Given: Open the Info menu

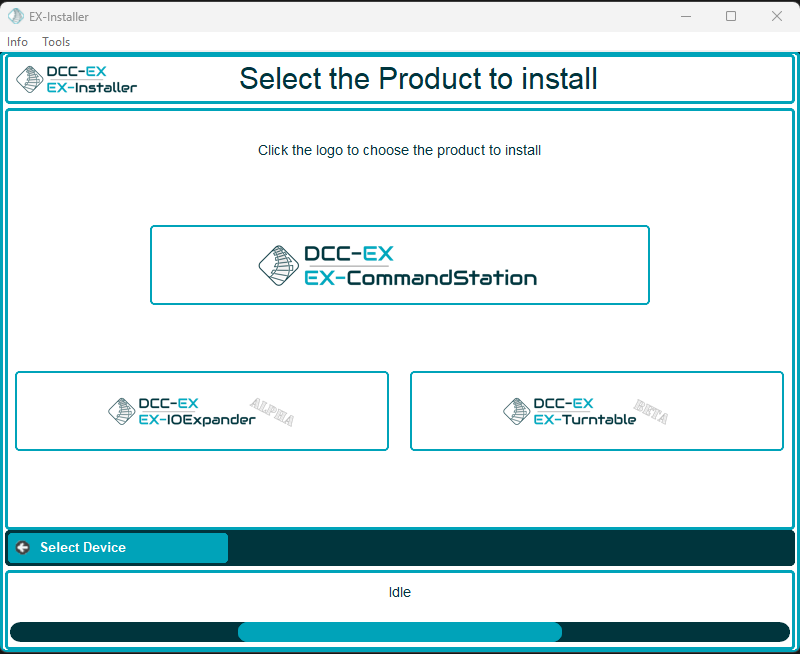Looking at the screenshot, I should pos(17,42).
